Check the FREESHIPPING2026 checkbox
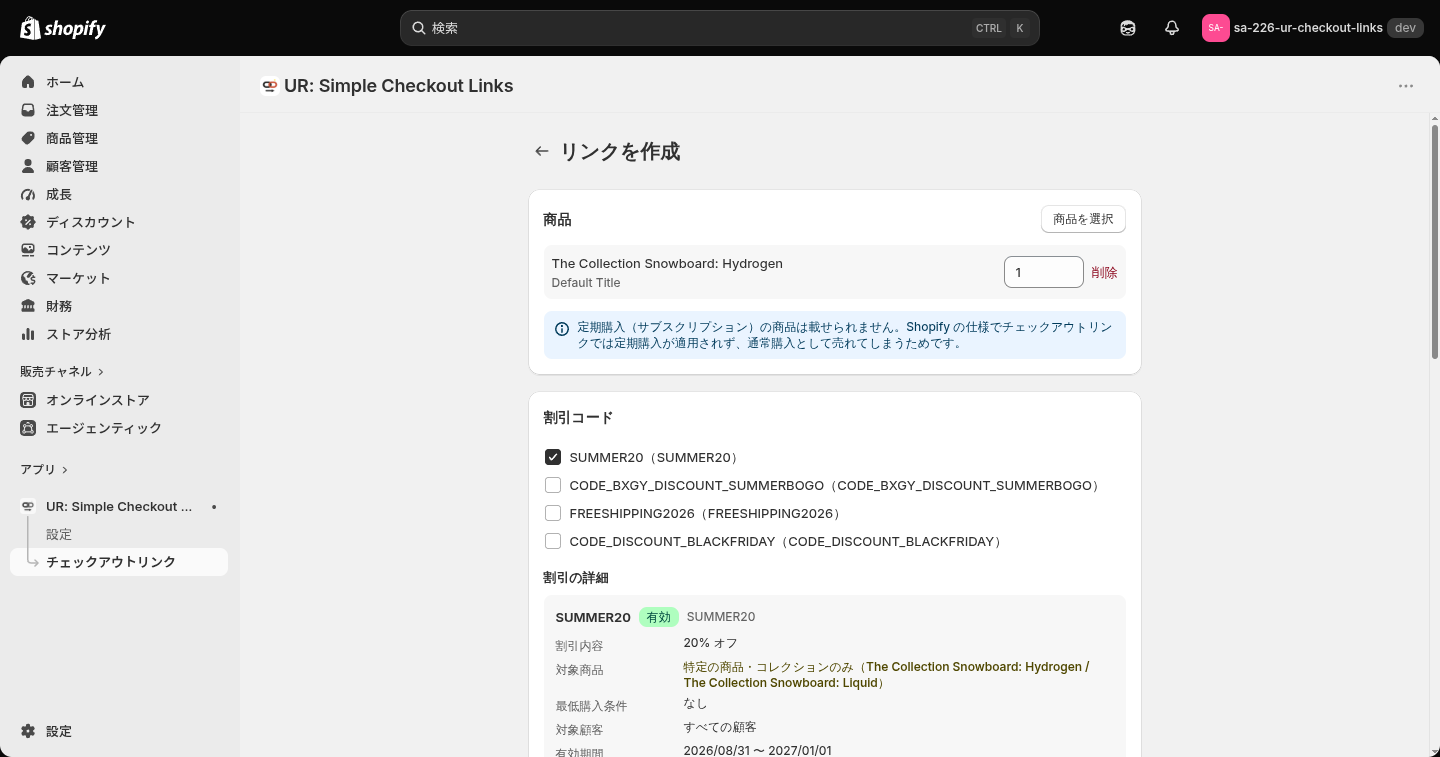This screenshot has width=1440, height=757. 553,513
